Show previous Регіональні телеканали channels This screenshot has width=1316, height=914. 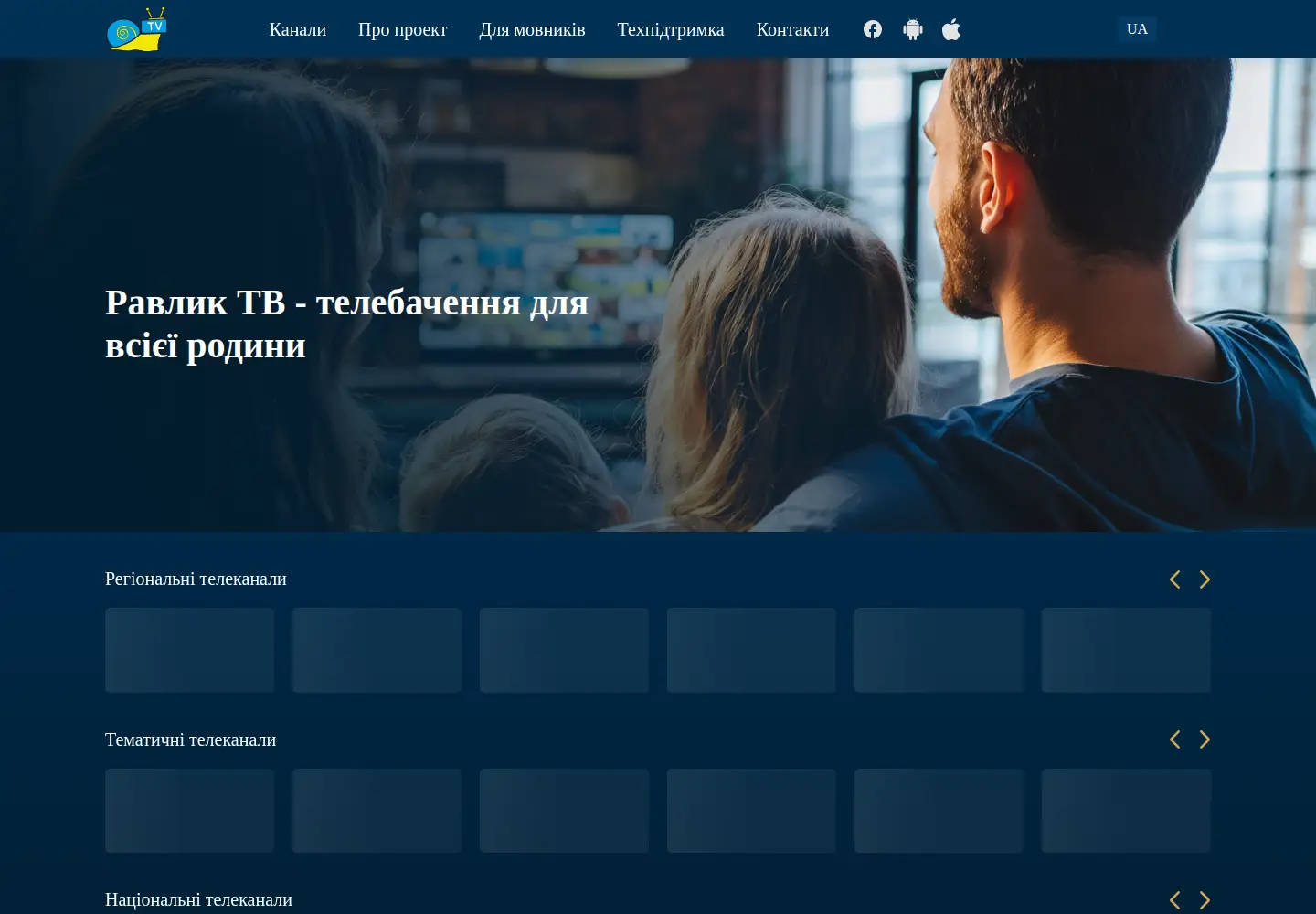pyautogui.click(x=1175, y=579)
